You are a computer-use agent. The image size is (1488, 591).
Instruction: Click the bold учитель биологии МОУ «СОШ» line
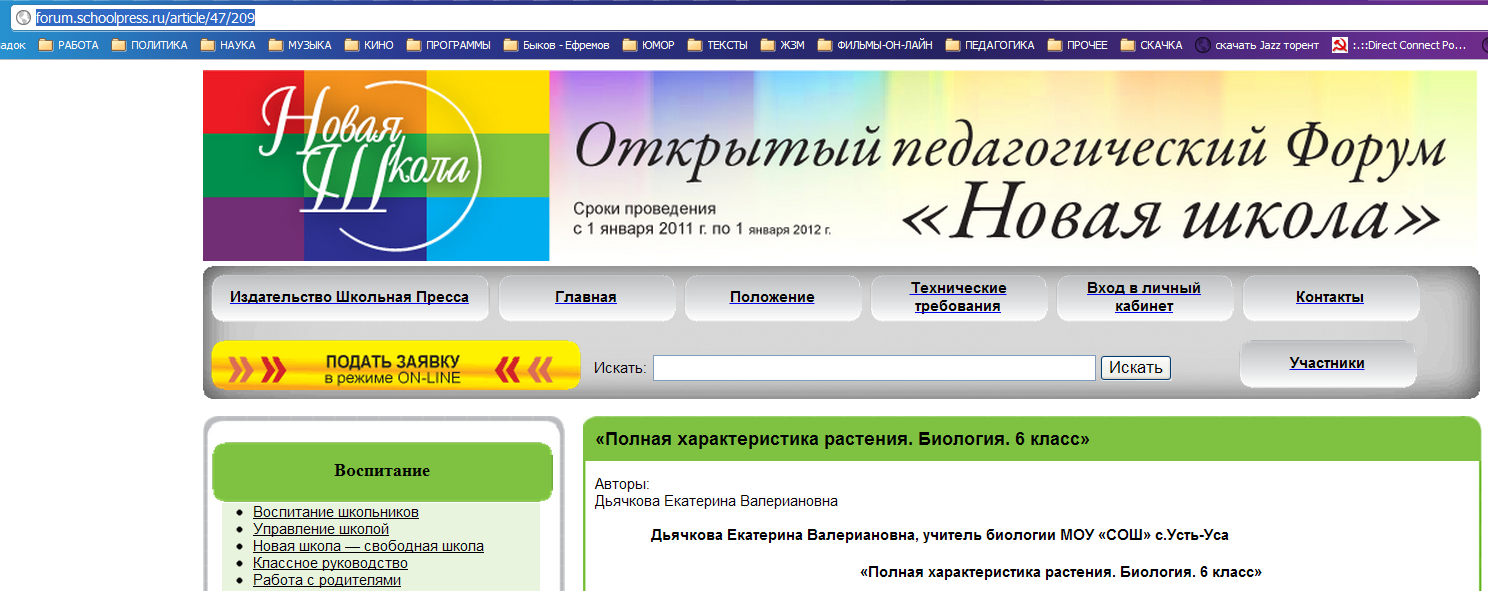tap(940, 535)
